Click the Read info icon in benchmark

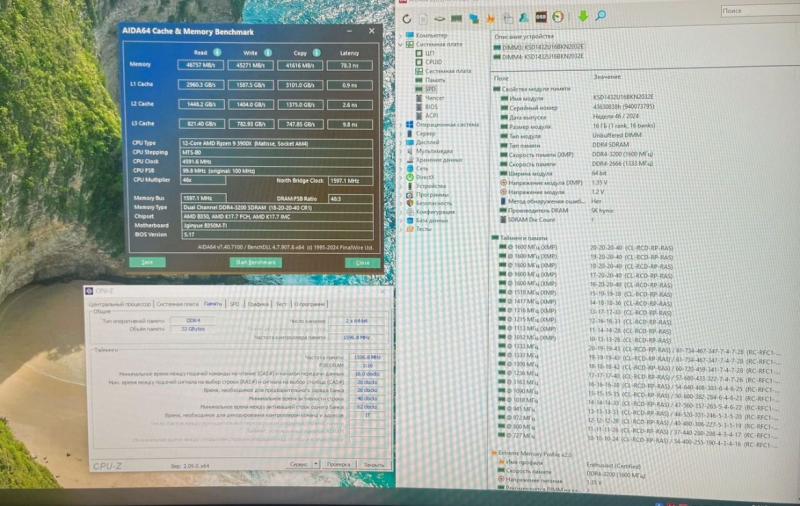click(217, 52)
